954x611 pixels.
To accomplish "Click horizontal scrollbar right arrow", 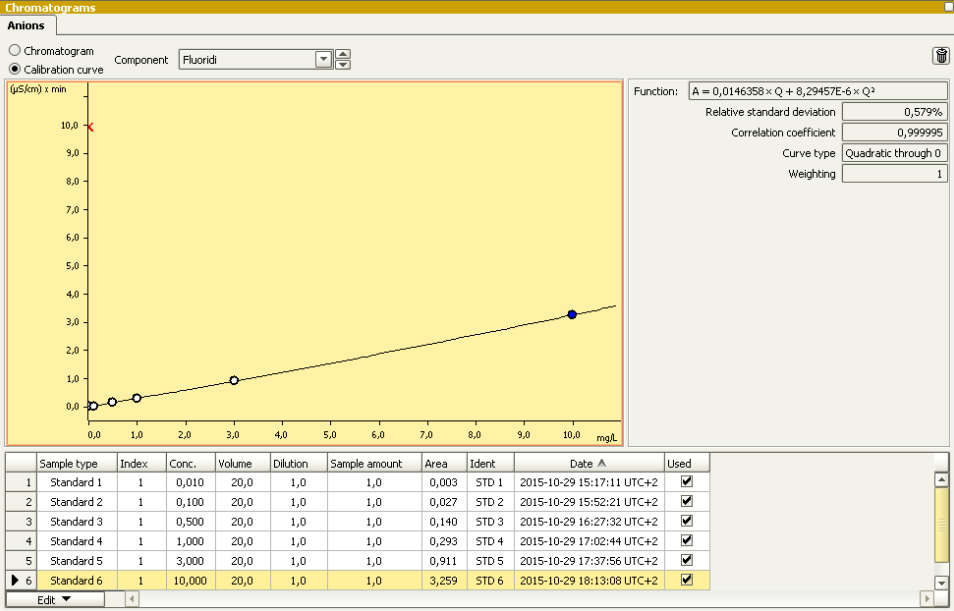I will pos(927,599).
